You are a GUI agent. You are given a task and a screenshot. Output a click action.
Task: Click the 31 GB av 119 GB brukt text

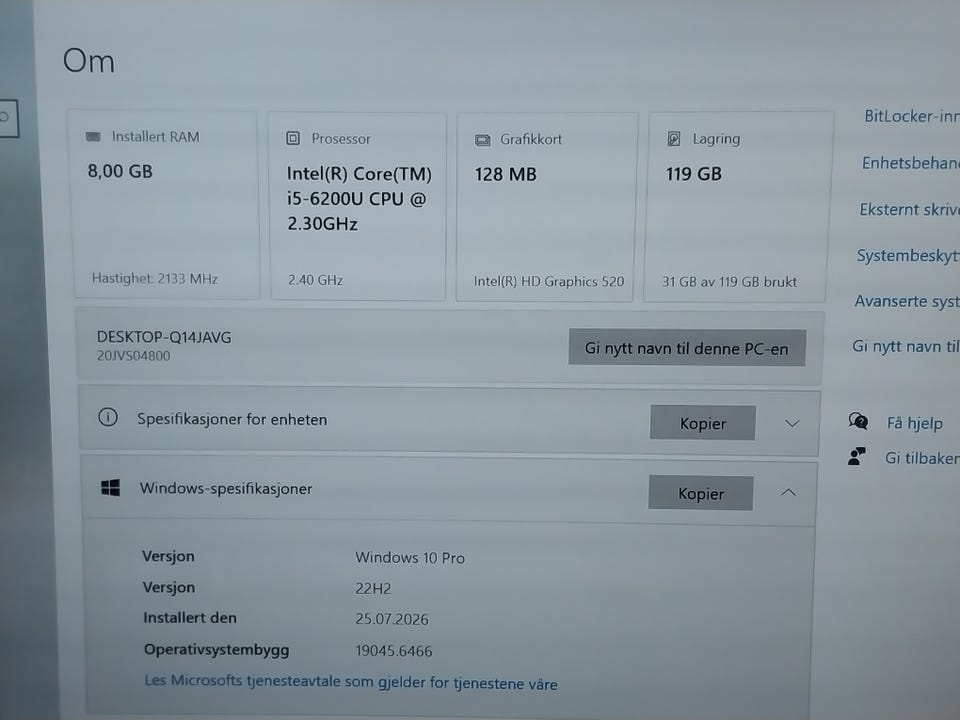coord(729,282)
